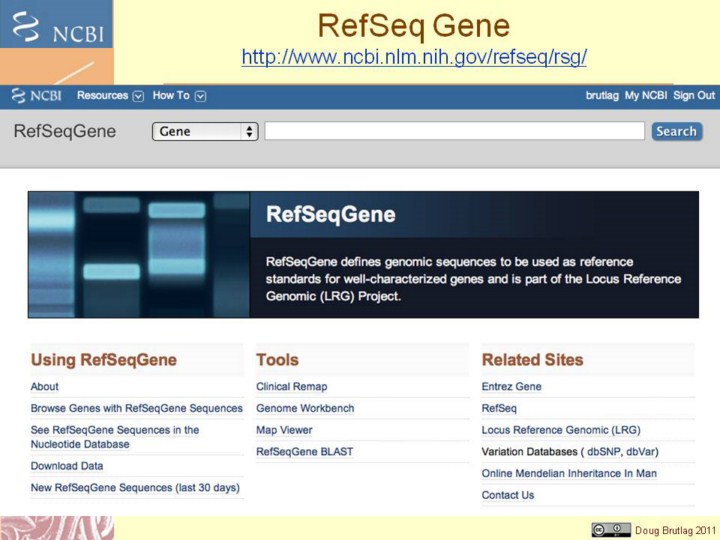
Task: Expand the How To dropdown menu
Action: click(178, 96)
